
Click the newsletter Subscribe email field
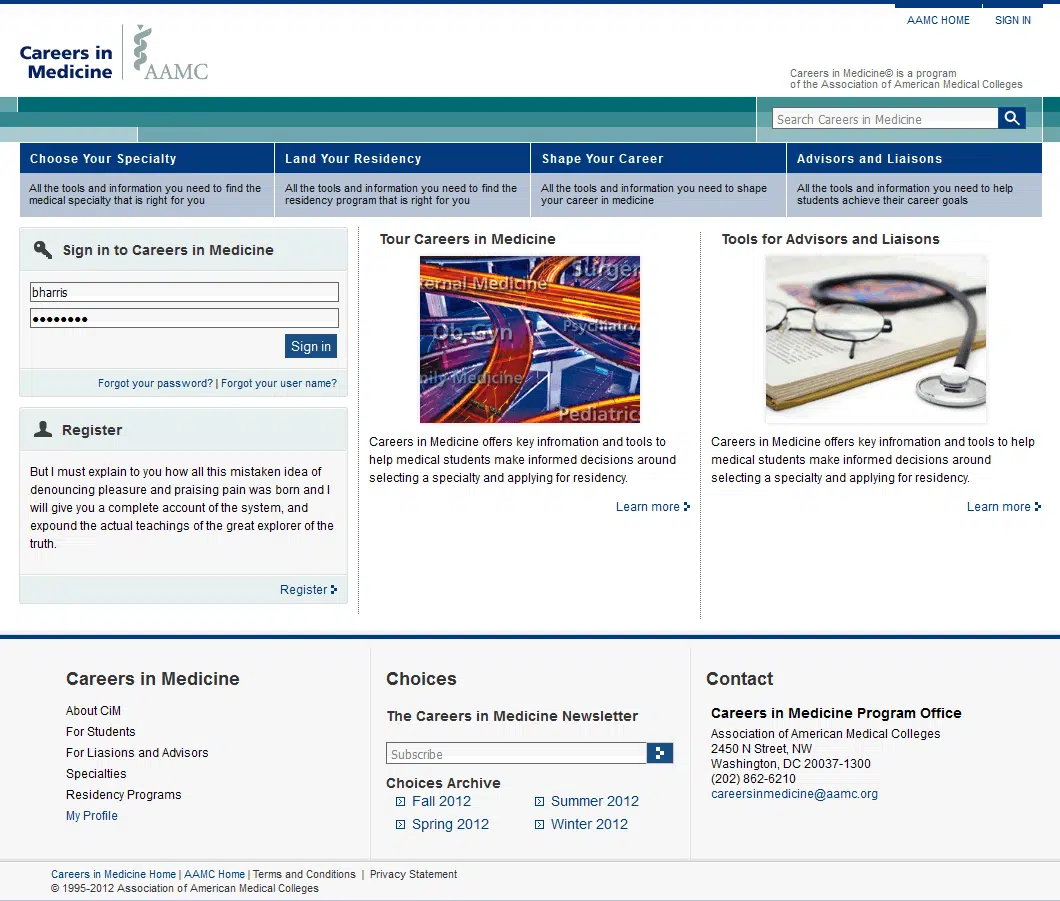pos(516,754)
